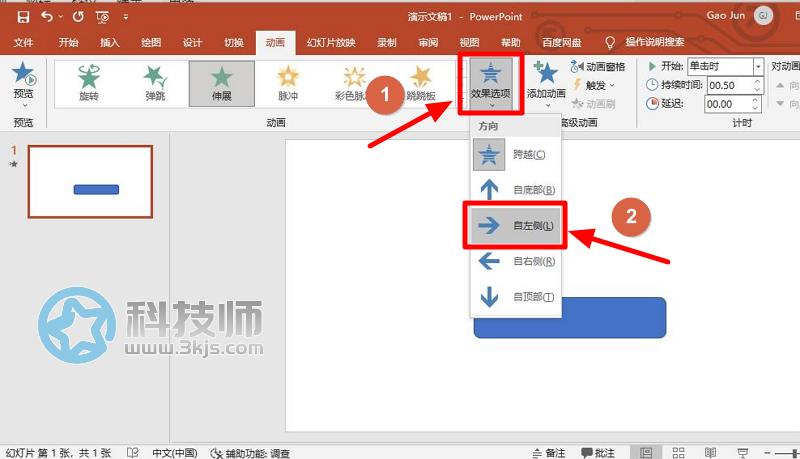Select the 自顶部(T) direction option

point(516,297)
